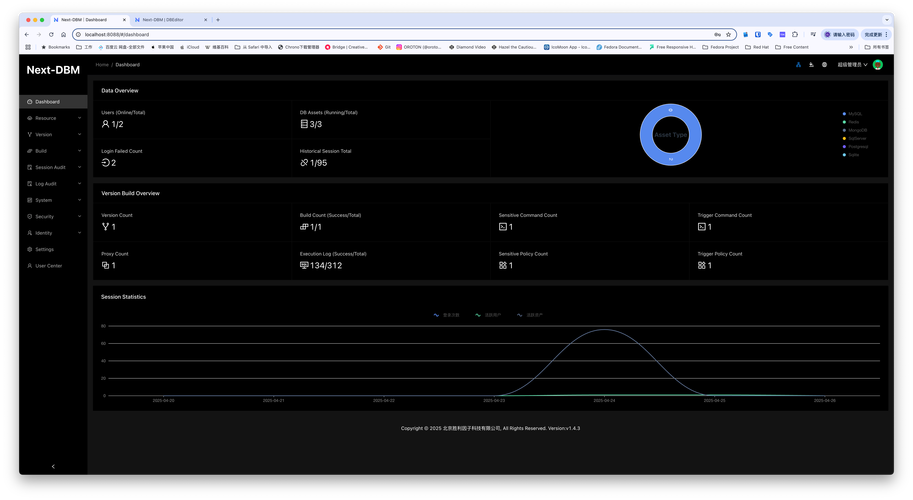Toggle Redis legend in Asset Type chart
This screenshot has height=500, width=913.
(851, 122)
